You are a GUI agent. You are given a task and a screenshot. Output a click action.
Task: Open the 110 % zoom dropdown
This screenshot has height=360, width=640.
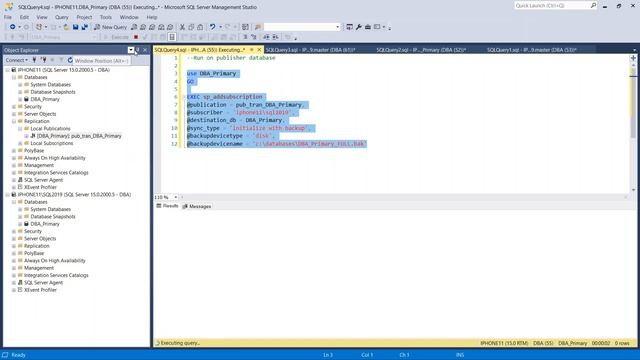click(176, 197)
